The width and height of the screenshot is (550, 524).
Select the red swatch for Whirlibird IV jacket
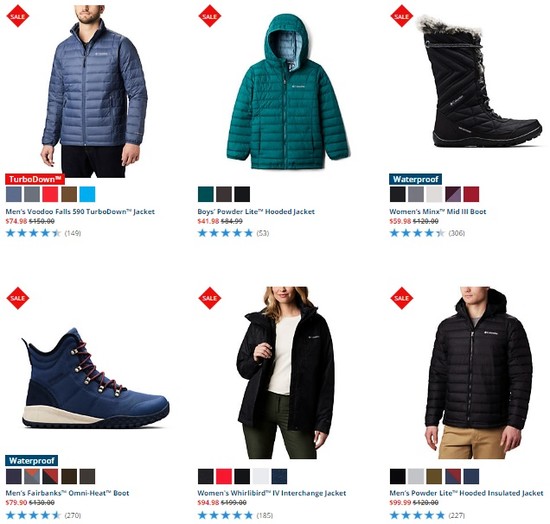pos(224,476)
